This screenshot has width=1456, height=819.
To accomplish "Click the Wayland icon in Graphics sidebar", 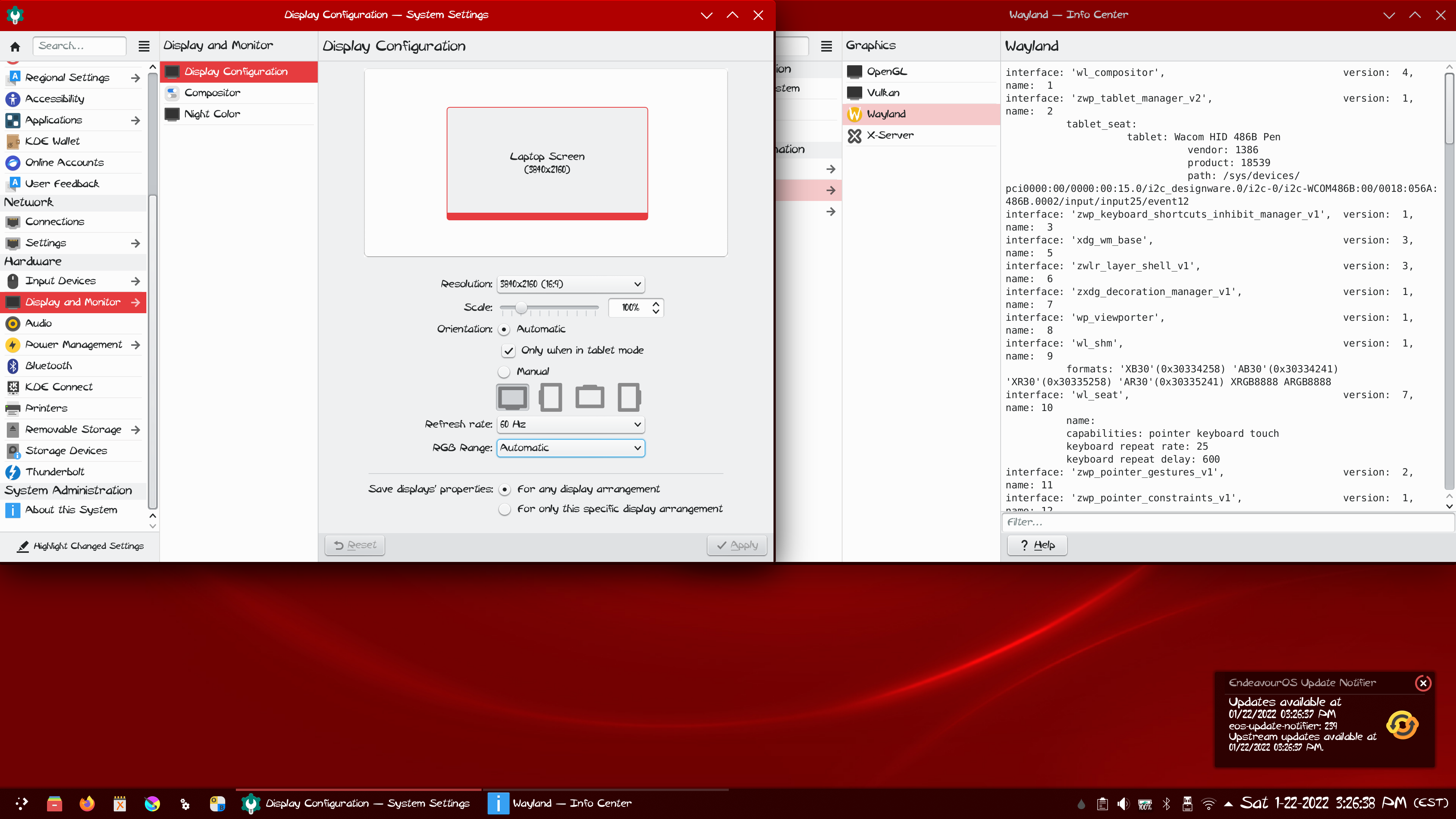I will click(x=855, y=113).
